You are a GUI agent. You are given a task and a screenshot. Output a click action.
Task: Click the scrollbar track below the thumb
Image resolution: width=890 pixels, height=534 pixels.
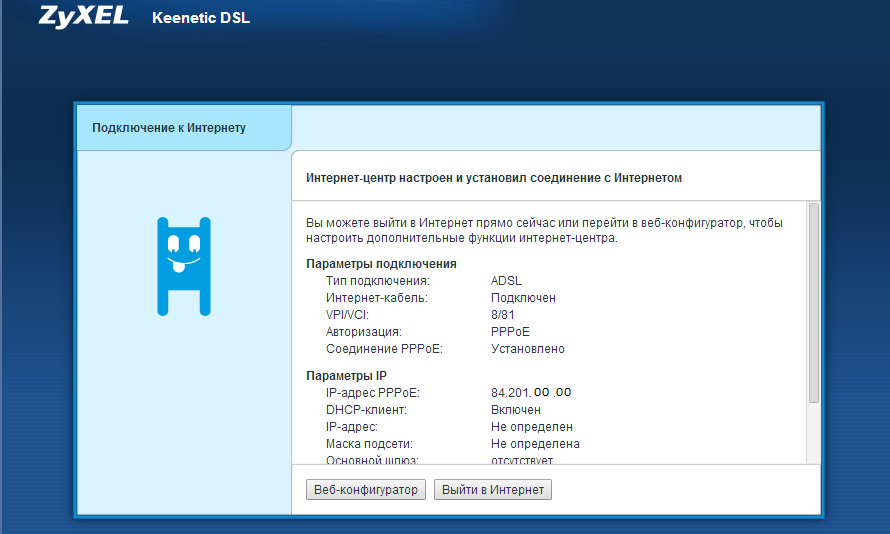(x=813, y=435)
